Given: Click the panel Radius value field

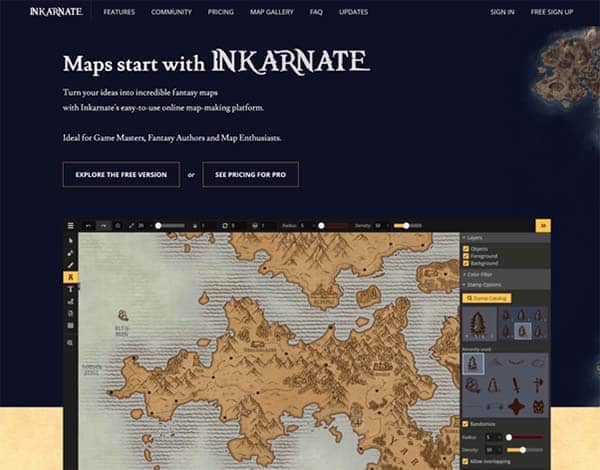Looking at the screenshot, I should [490, 437].
